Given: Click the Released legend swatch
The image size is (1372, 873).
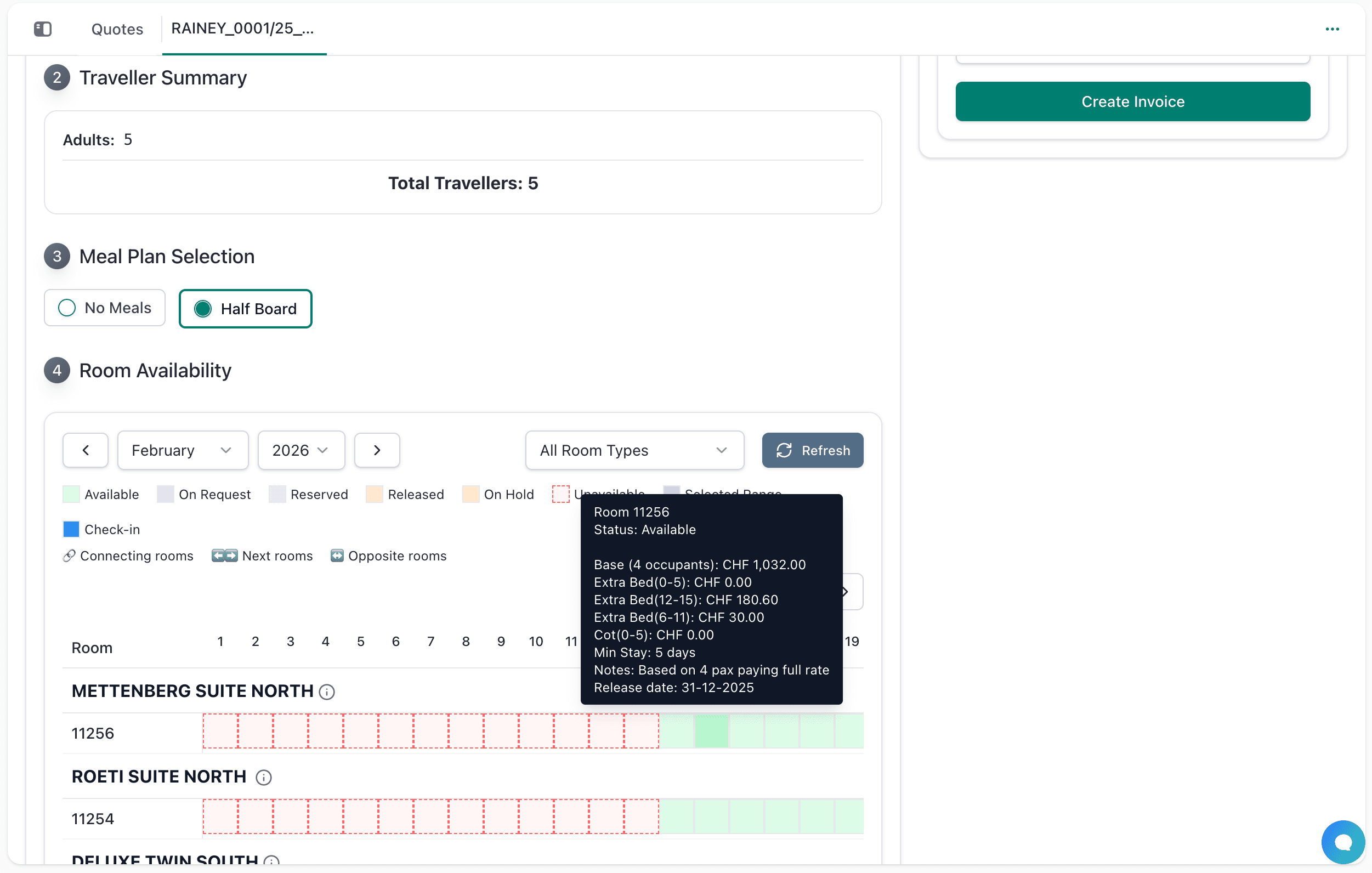Looking at the screenshot, I should 375,494.
